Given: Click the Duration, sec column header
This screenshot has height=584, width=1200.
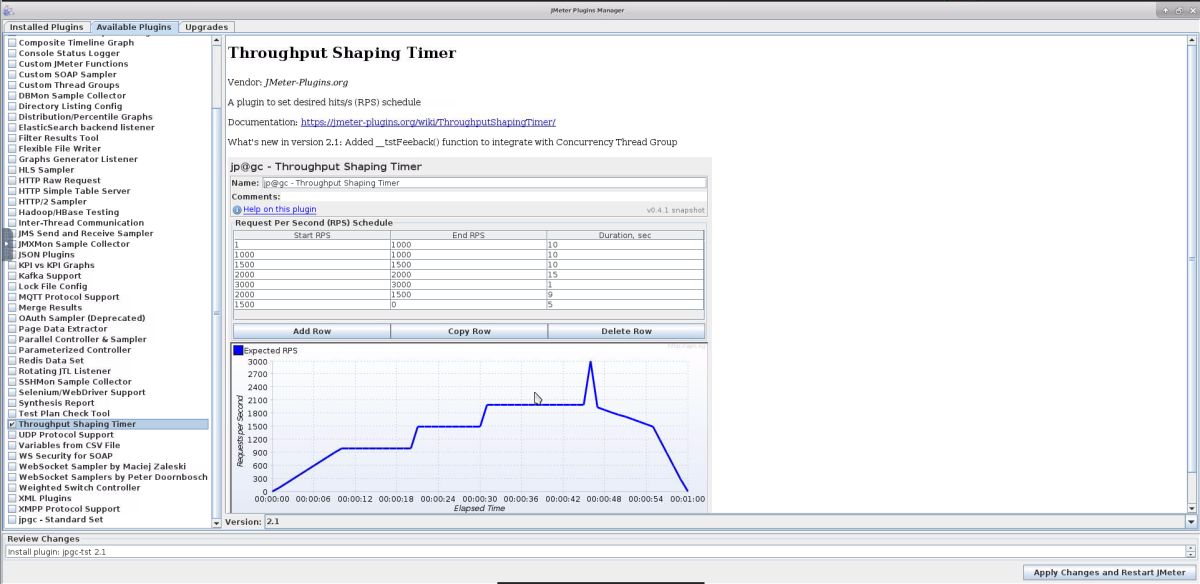Looking at the screenshot, I should point(625,235).
